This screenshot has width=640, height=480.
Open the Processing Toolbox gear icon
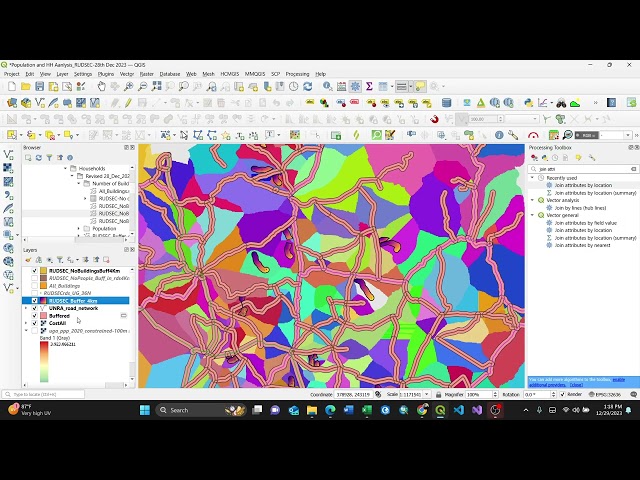coord(355,87)
